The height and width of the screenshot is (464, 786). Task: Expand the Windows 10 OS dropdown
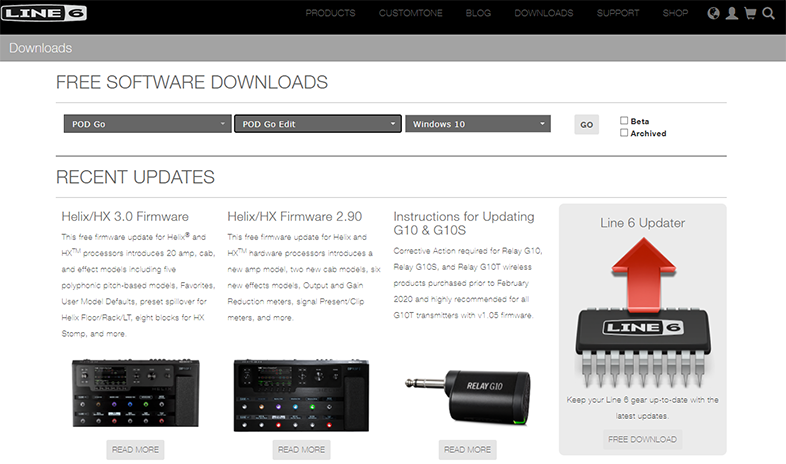[x=478, y=124]
